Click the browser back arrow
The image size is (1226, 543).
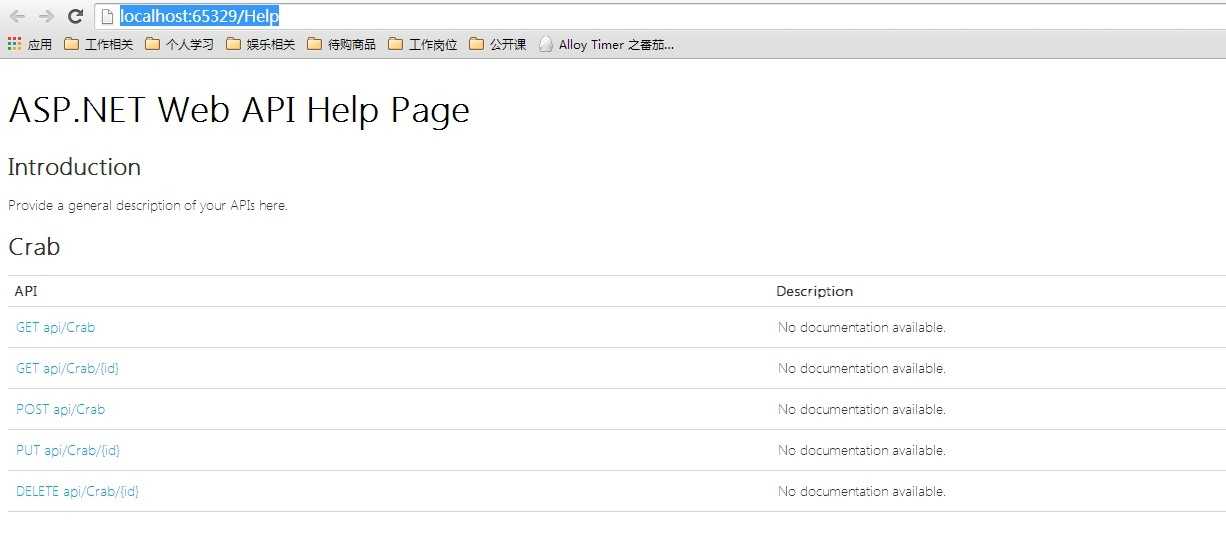pos(17,16)
